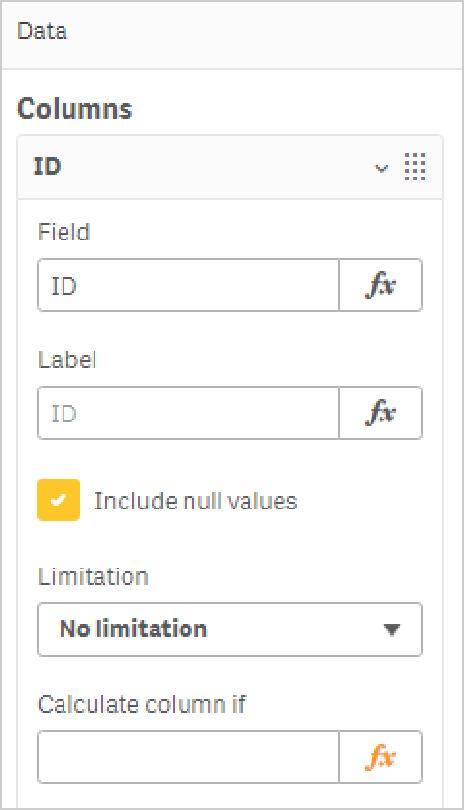
Task: Click into the Field input box
Action: click(188, 285)
